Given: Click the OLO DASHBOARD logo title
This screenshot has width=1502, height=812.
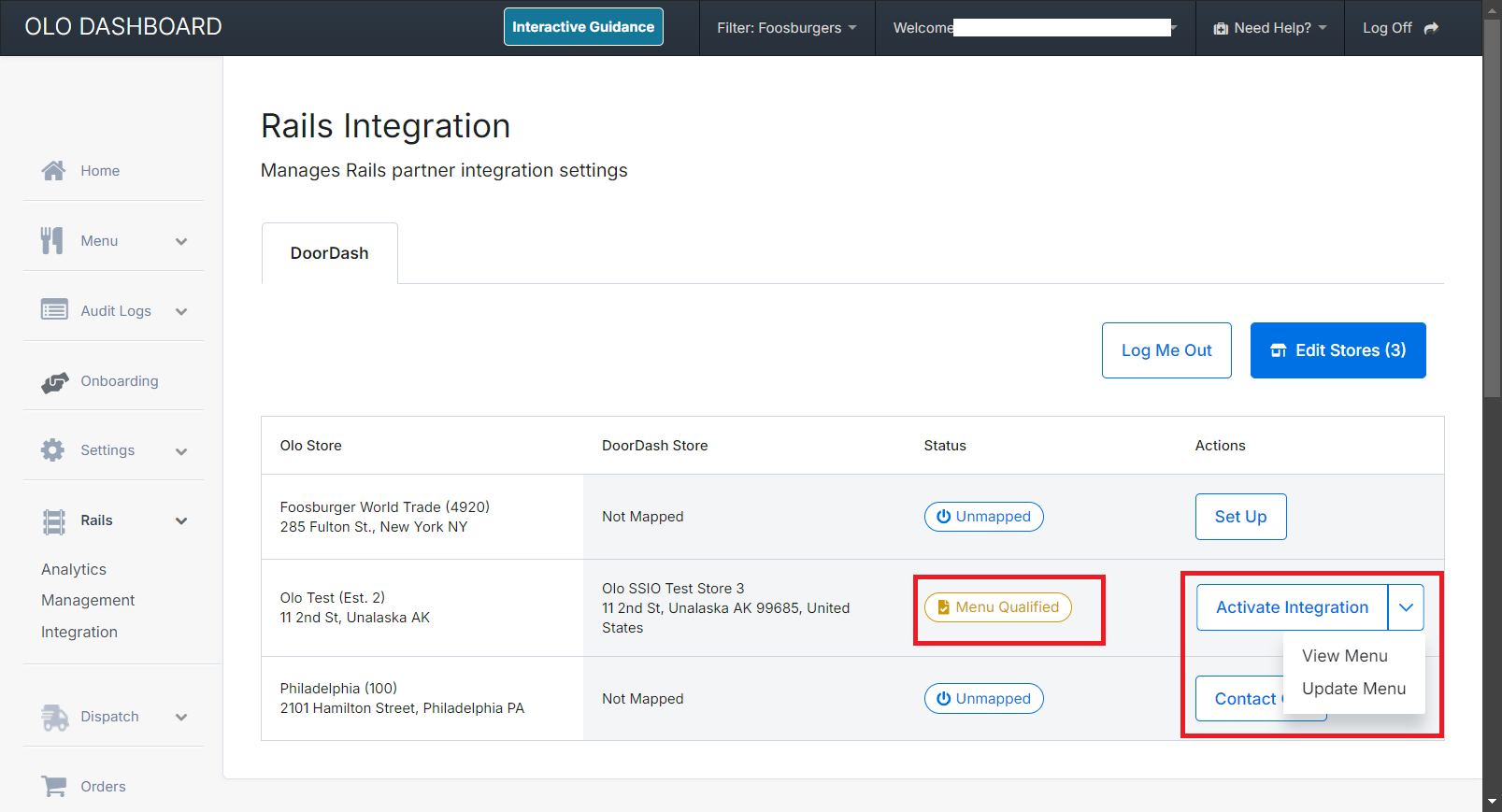Looking at the screenshot, I should click(123, 27).
